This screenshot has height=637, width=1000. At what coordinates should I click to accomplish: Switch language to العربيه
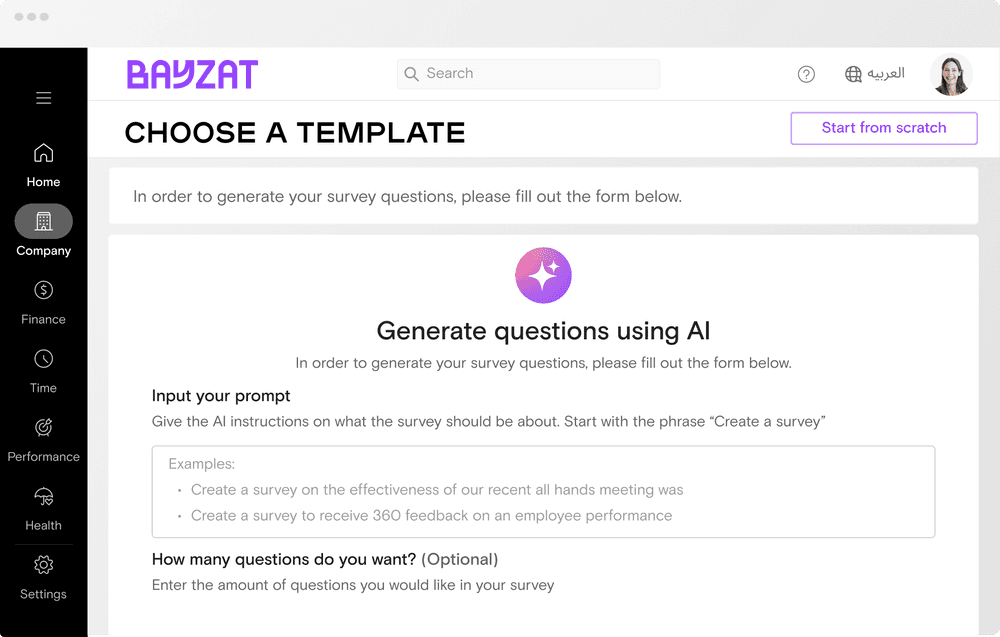point(886,73)
